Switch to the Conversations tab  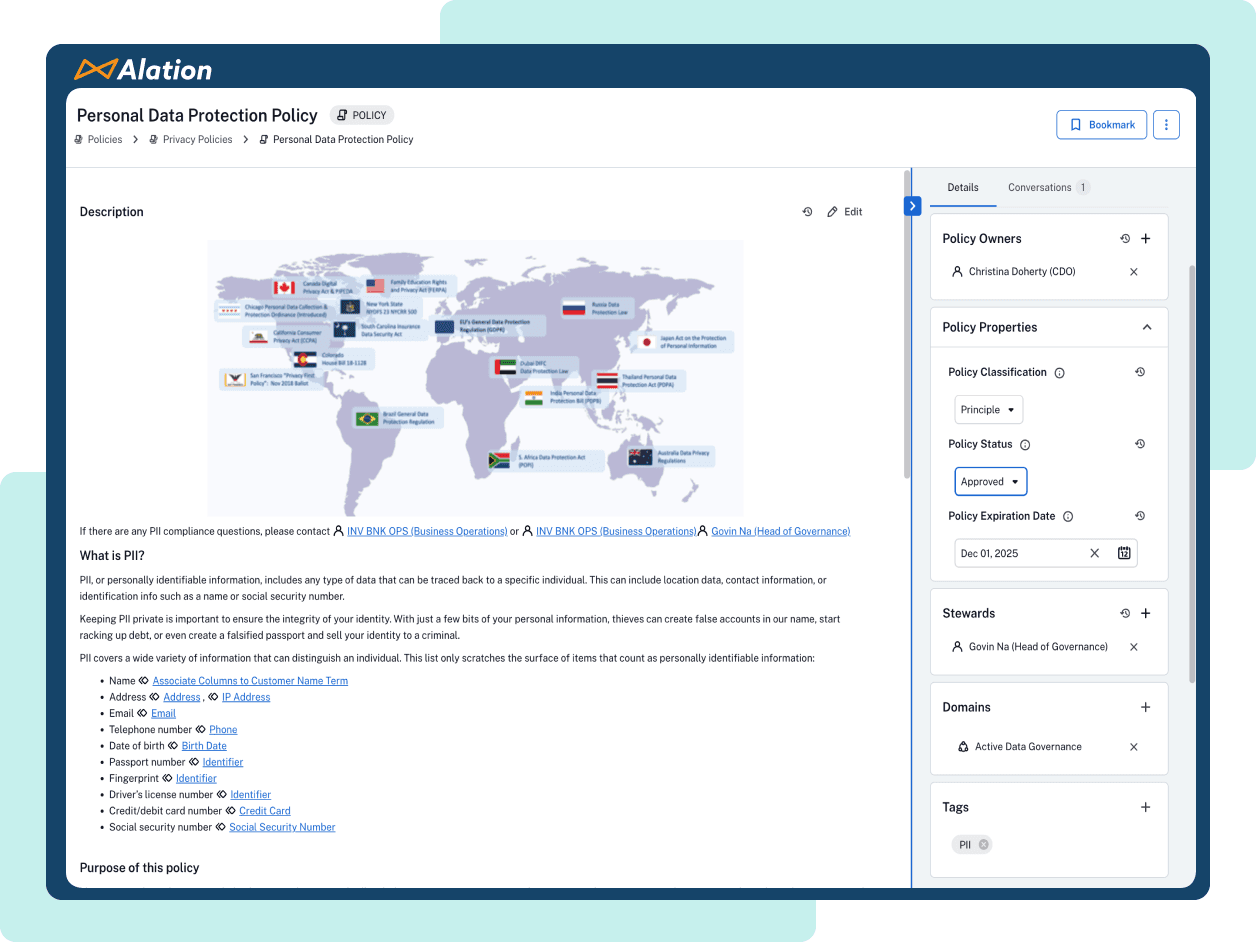pyautogui.click(x=1040, y=187)
